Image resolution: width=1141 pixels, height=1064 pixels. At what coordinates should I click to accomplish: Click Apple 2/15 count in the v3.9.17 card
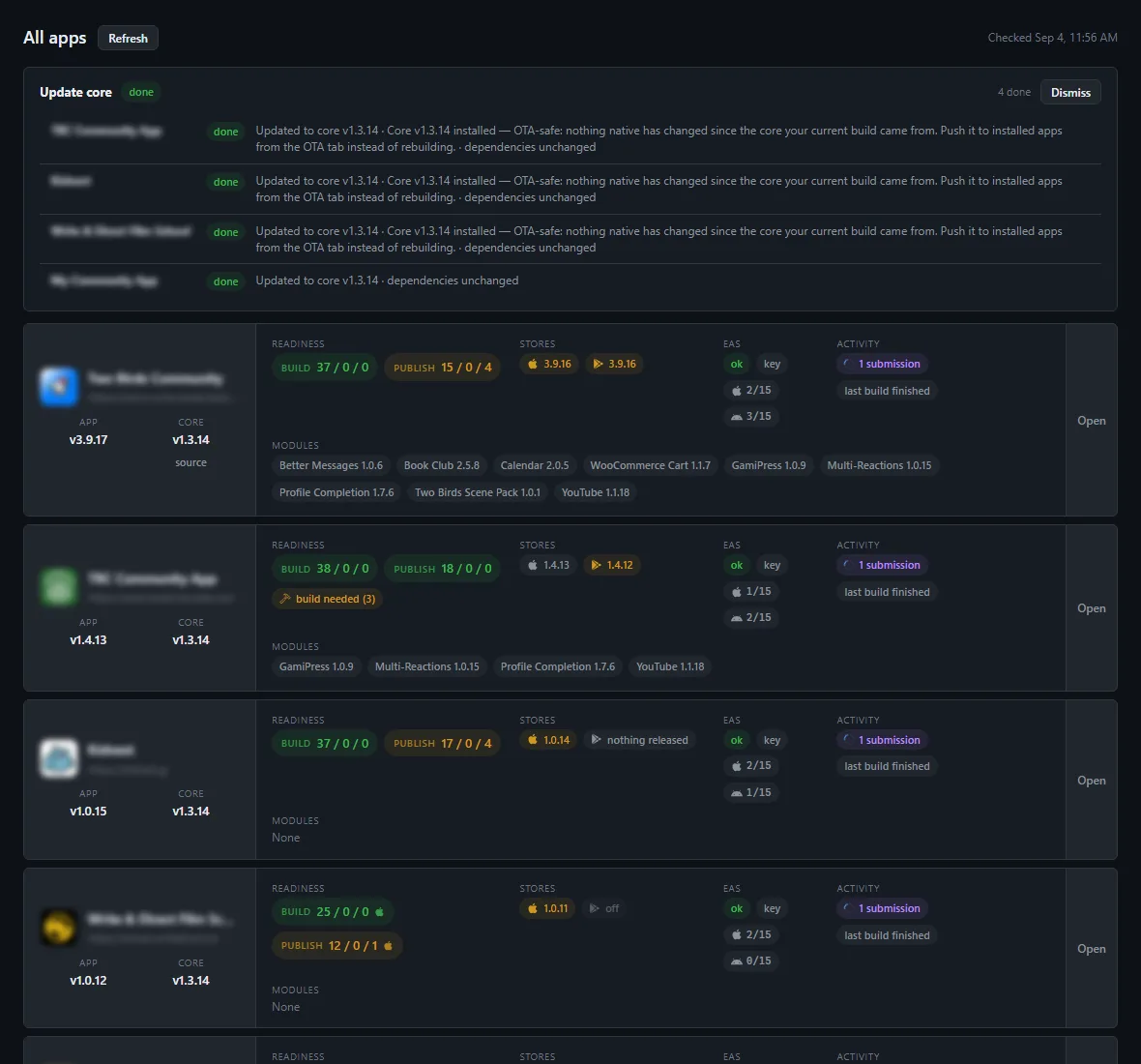(x=751, y=390)
